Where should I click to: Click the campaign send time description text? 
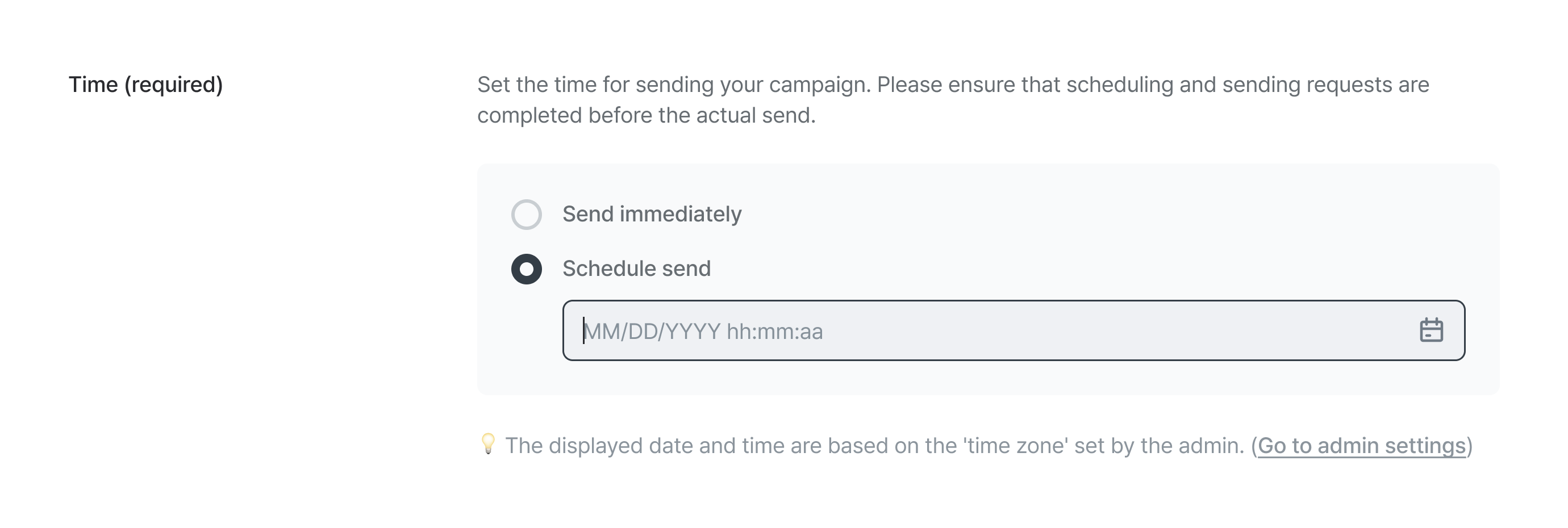(953, 100)
